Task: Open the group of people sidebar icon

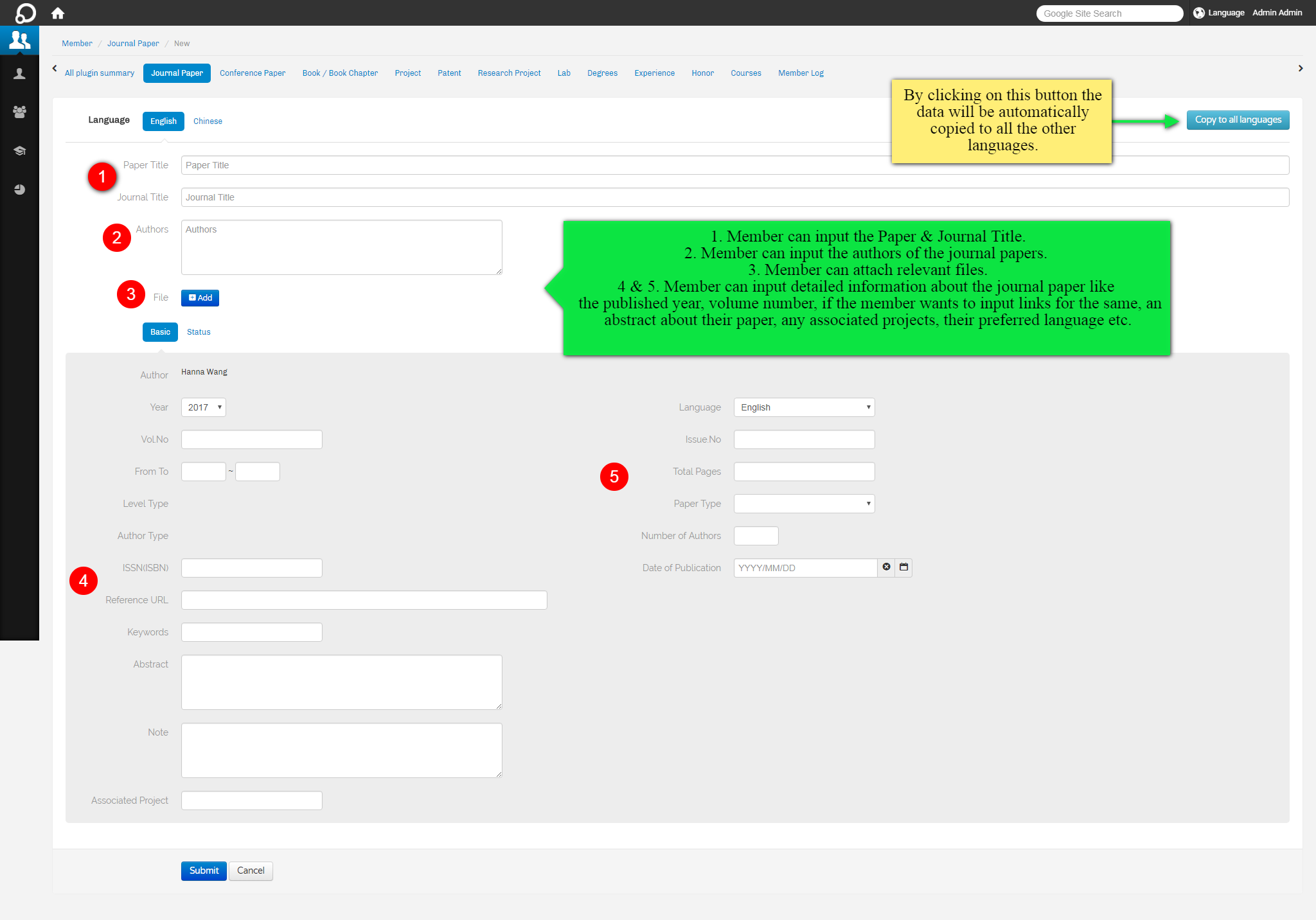Action: pos(19,112)
